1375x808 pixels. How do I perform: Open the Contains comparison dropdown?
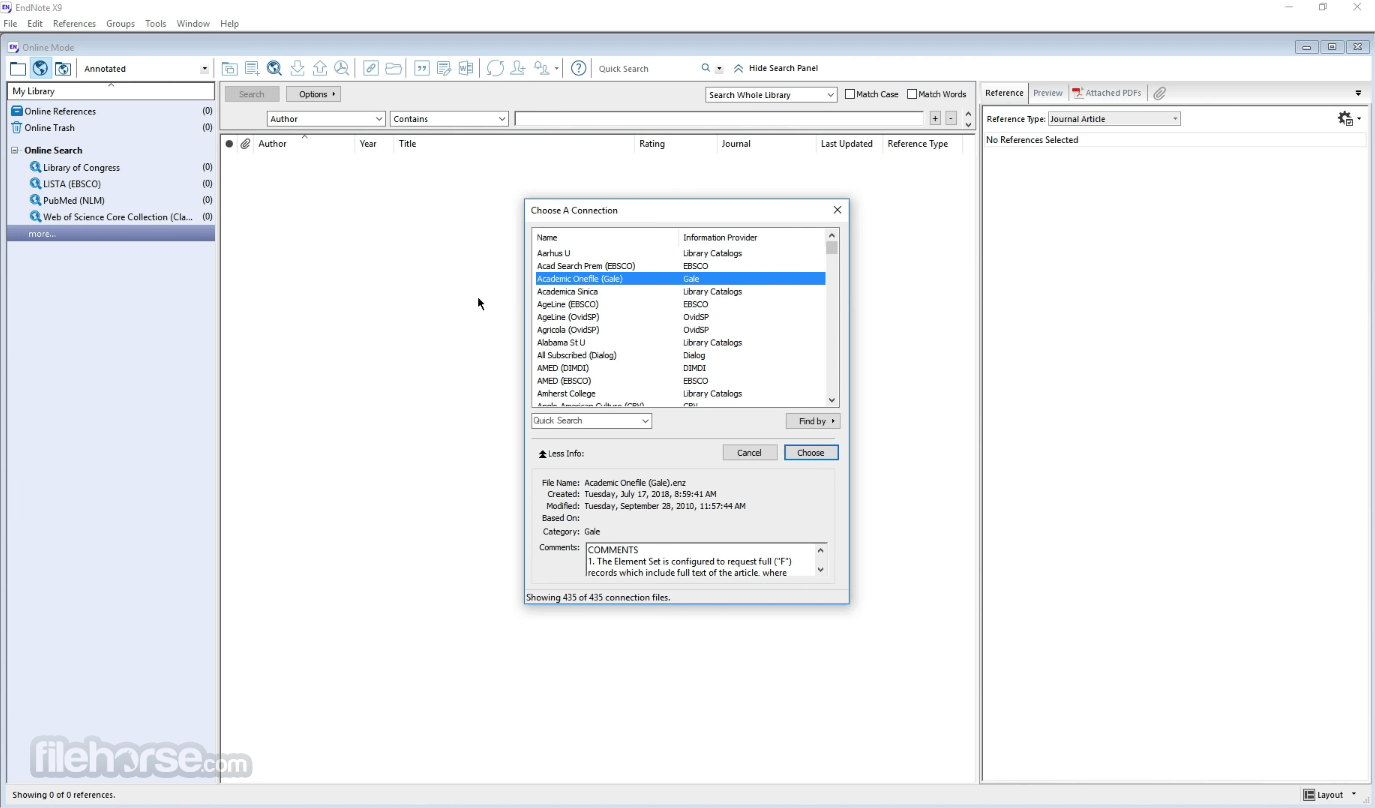coord(450,119)
